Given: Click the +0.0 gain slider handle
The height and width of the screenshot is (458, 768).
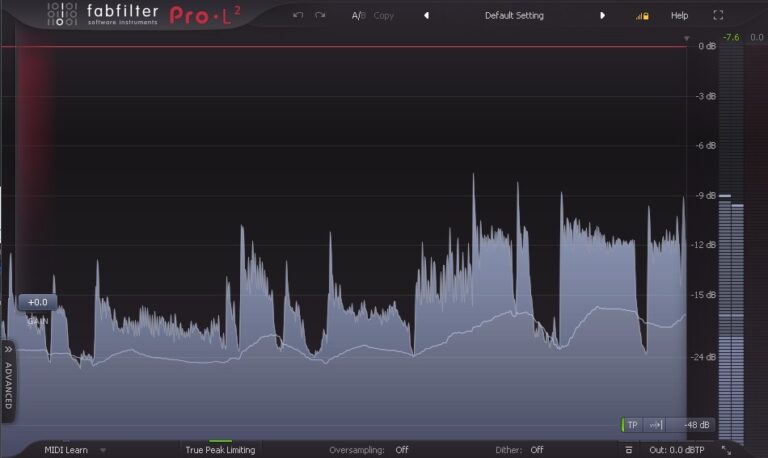Looking at the screenshot, I should click(x=38, y=302).
